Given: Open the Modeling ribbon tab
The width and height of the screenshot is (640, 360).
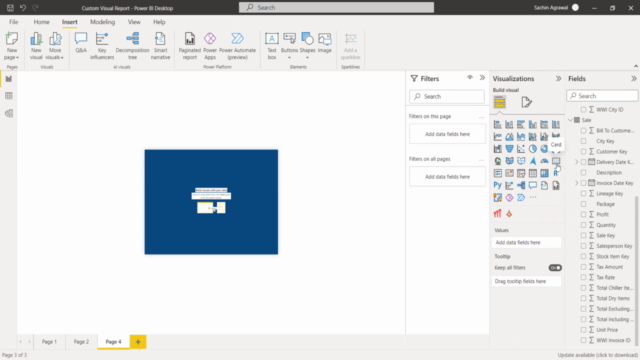Looking at the screenshot, I should [x=102, y=22].
